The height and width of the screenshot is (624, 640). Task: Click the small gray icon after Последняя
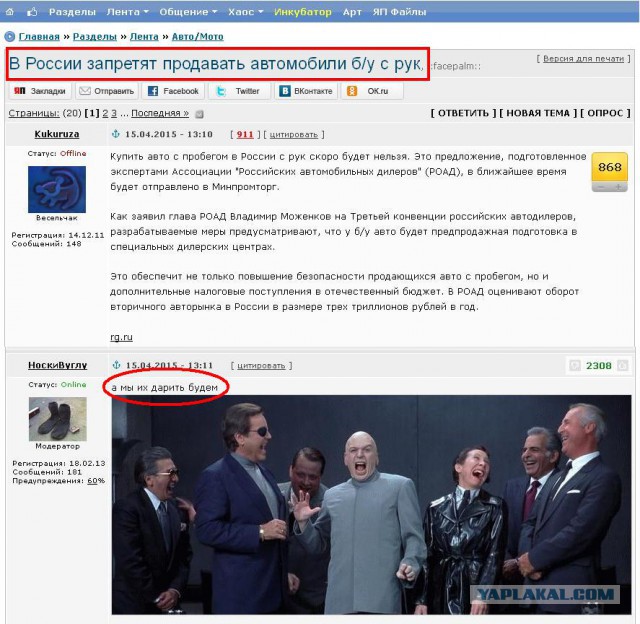pos(199,114)
